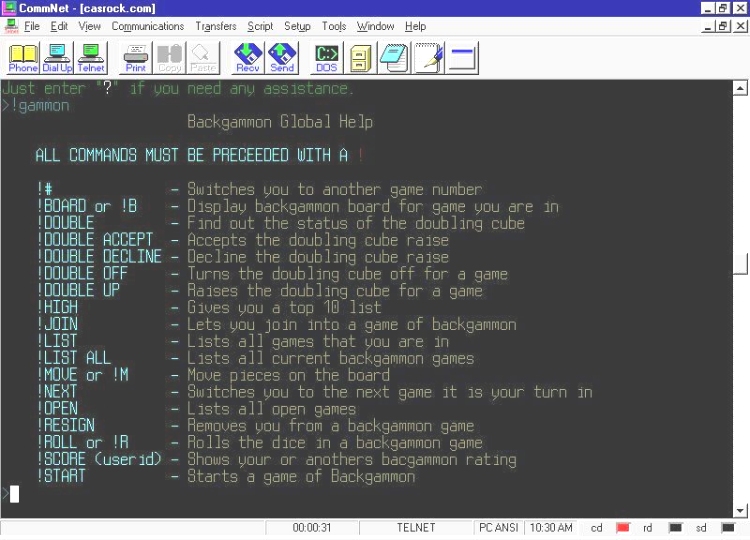Open the Transfers menu
750x540 pixels.
tap(216, 26)
